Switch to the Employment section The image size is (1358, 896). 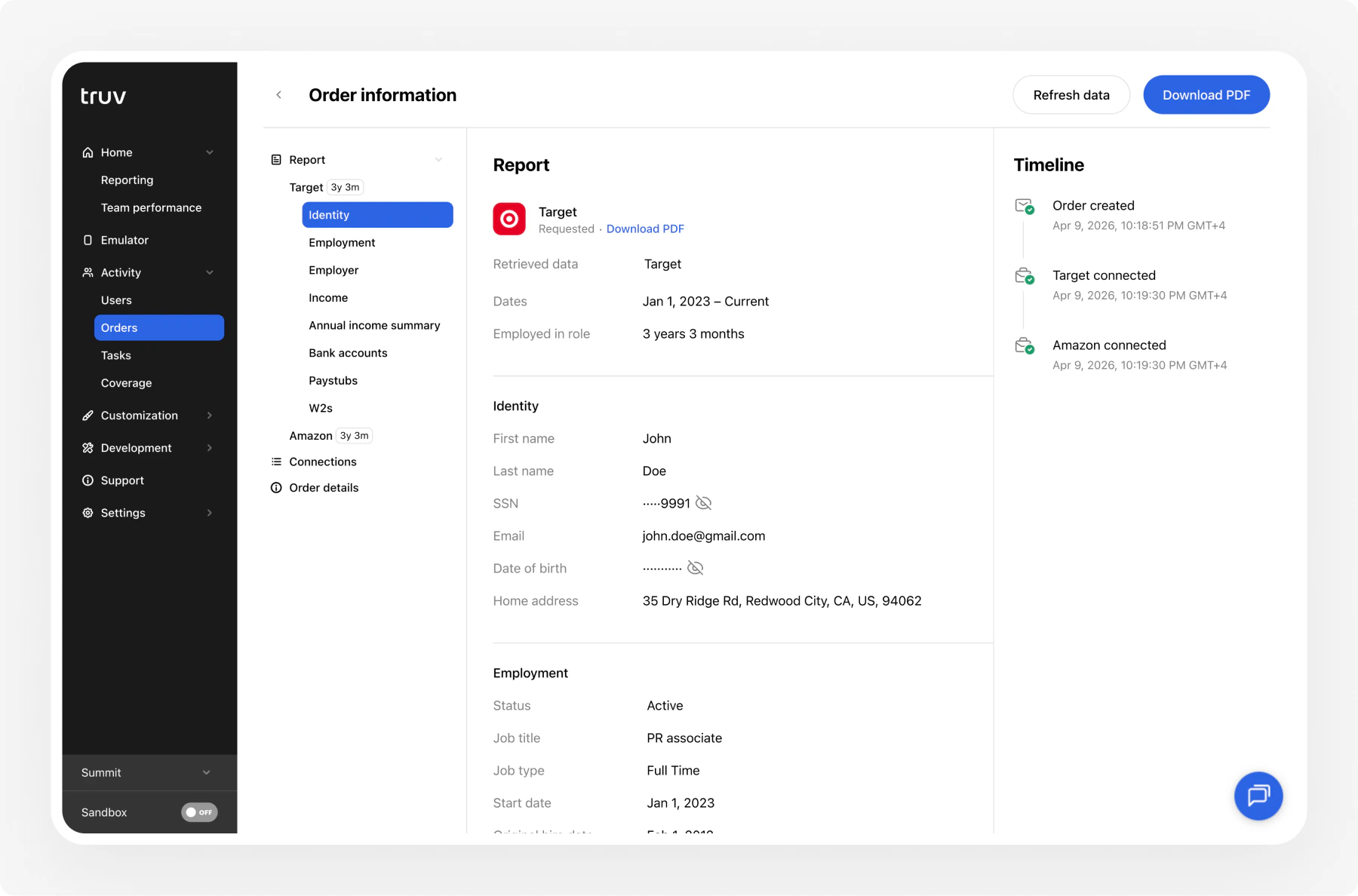pos(342,242)
